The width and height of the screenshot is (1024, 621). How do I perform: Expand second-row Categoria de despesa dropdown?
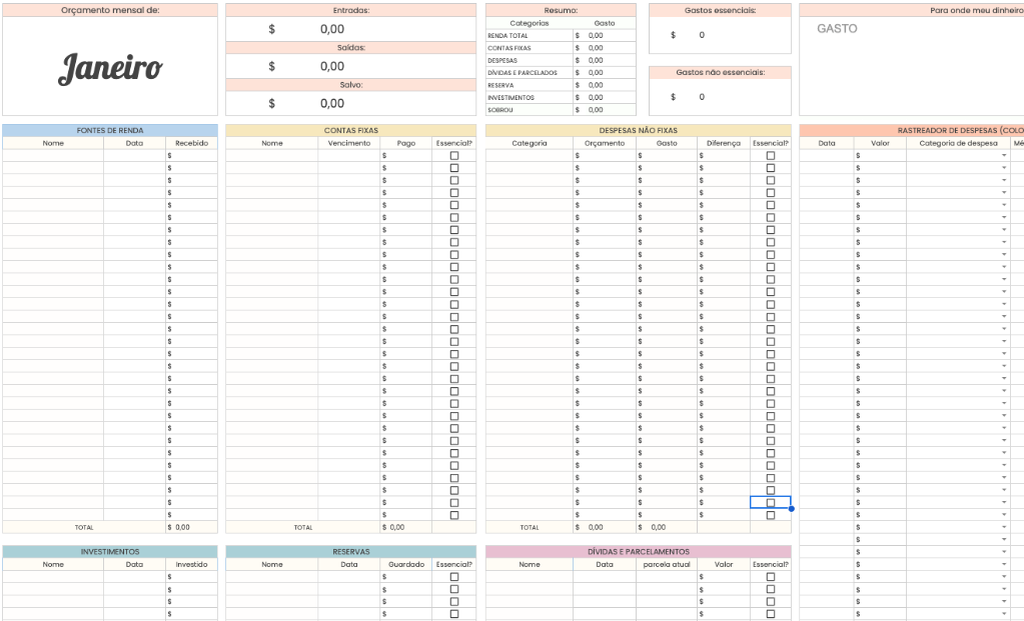[1004, 168]
